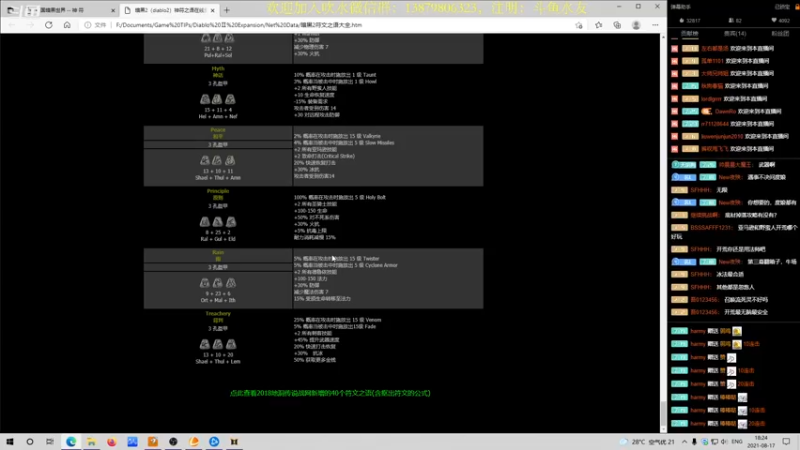This screenshot has width=800, height=450.
Task: Add this page to favorites star
Action: pyautogui.click(x=579, y=25)
